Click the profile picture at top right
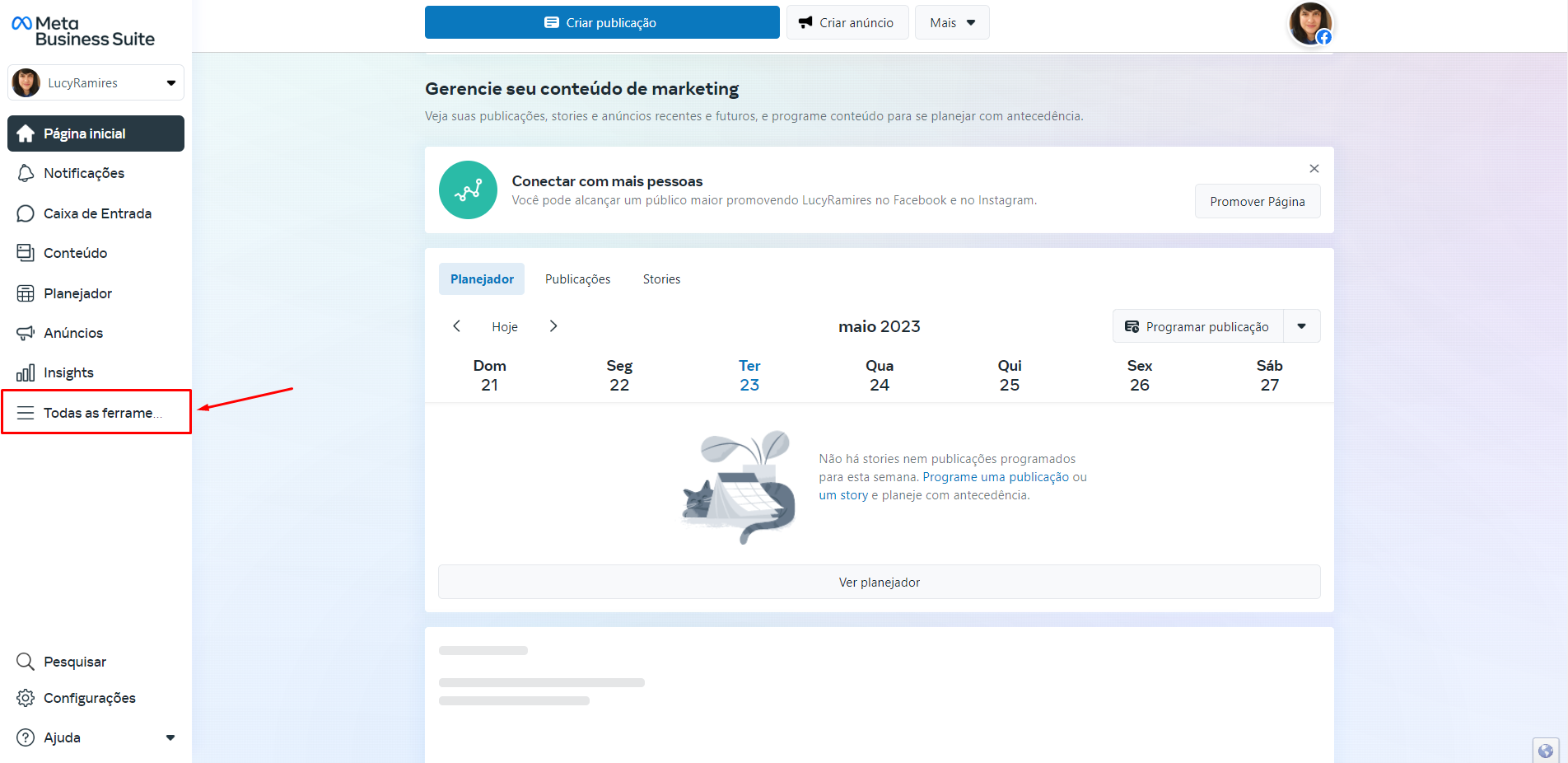Screen dimensions: 1568x763 click(x=1310, y=23)
